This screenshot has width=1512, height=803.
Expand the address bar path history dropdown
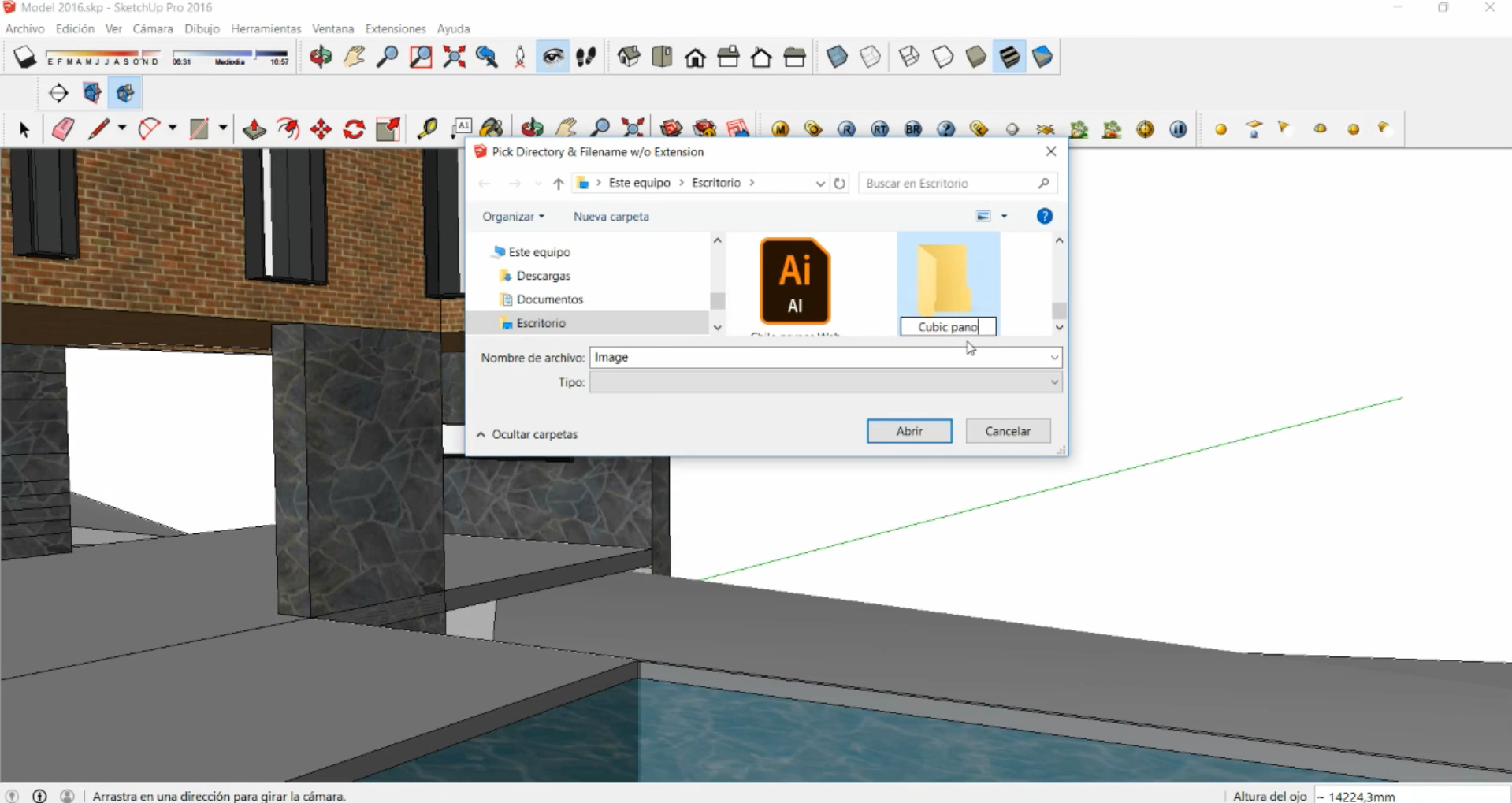click(820, 184)
